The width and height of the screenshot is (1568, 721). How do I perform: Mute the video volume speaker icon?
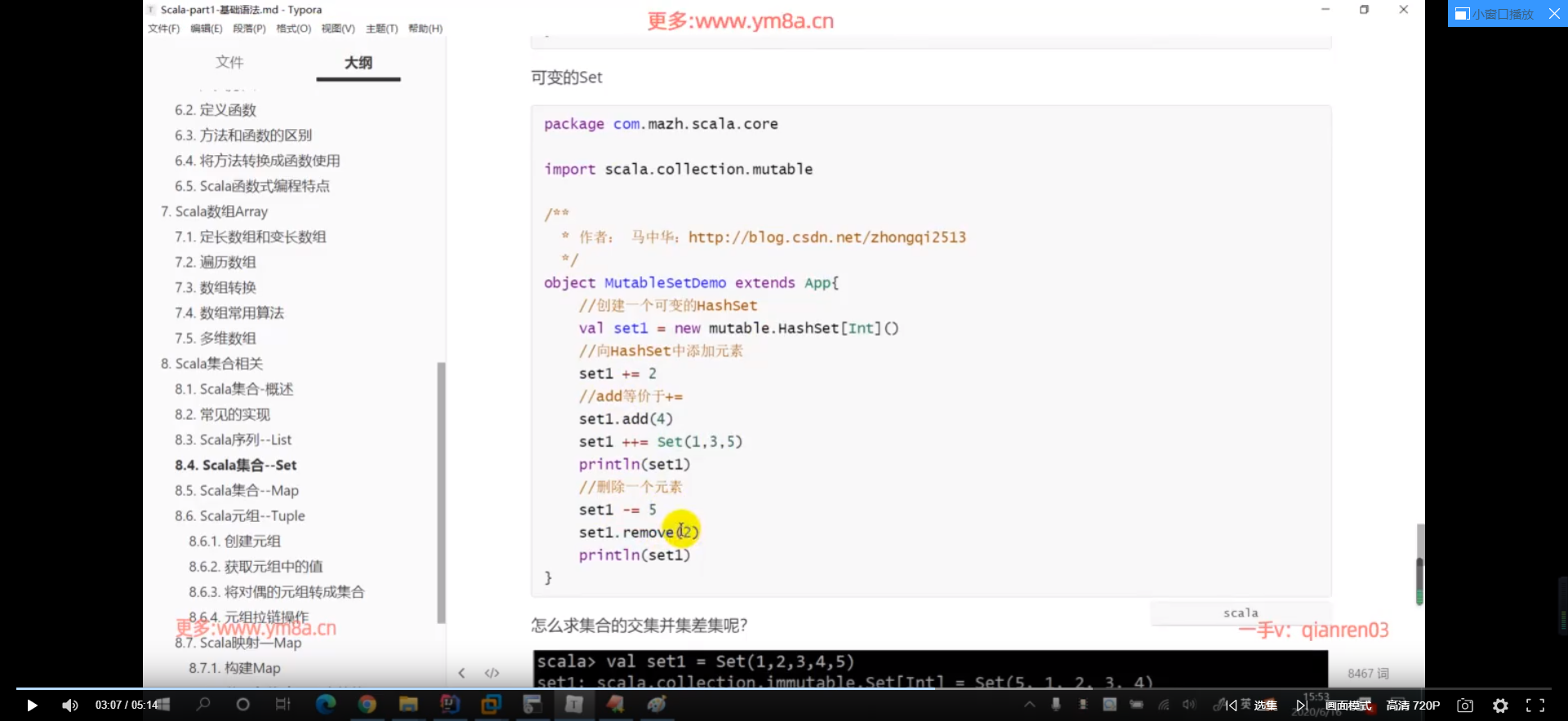point(70,705)
